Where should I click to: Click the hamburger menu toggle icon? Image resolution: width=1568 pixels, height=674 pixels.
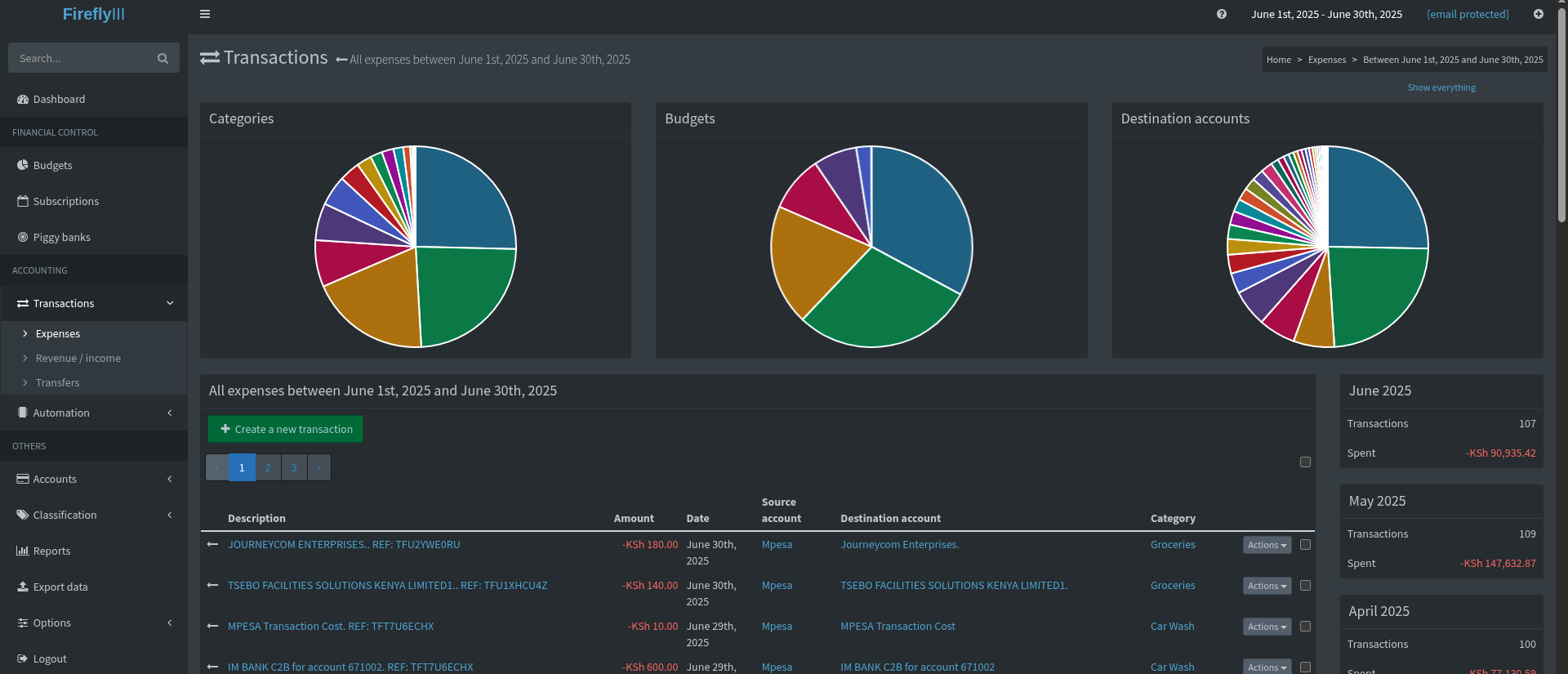205,14
